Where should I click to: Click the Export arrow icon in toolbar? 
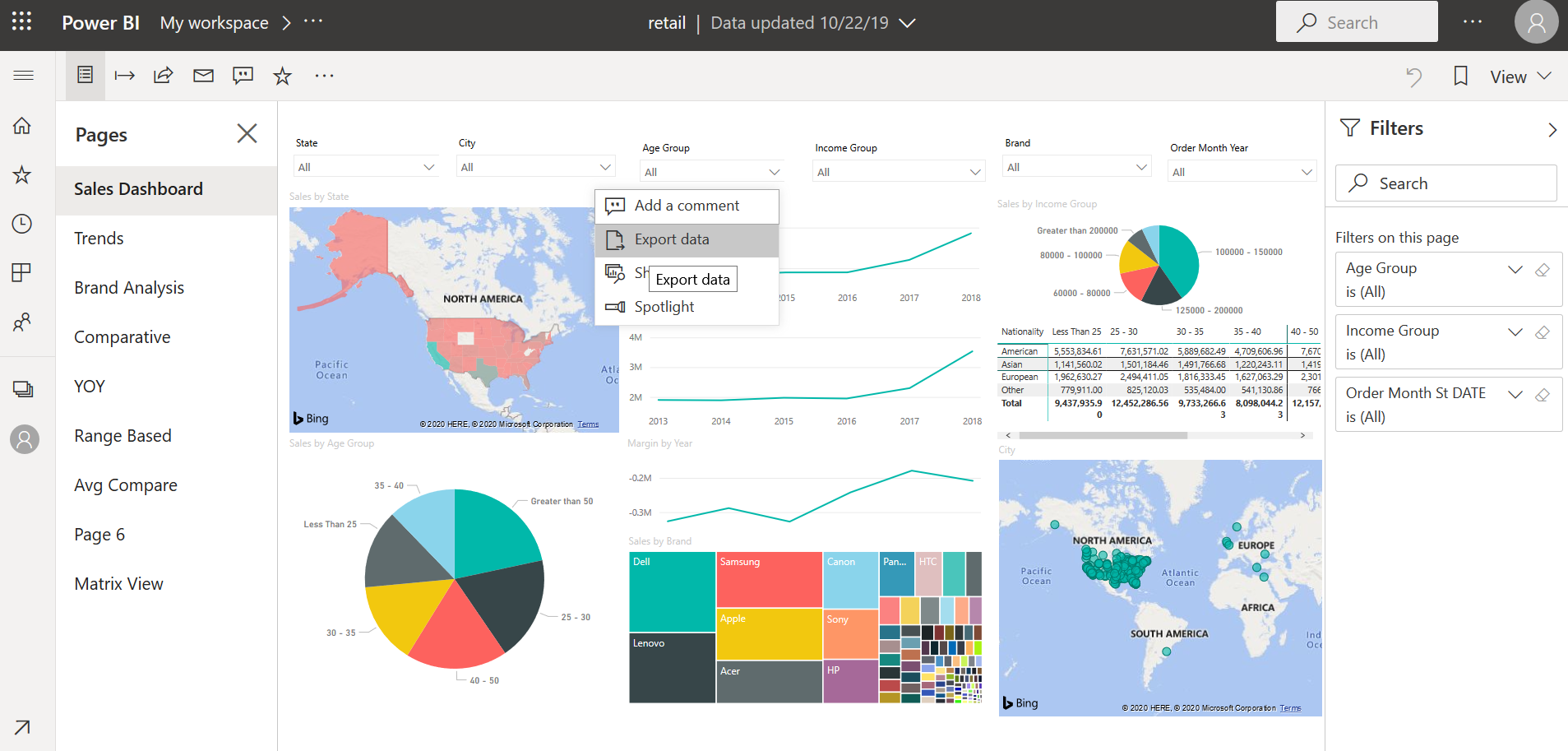point(124,76)
